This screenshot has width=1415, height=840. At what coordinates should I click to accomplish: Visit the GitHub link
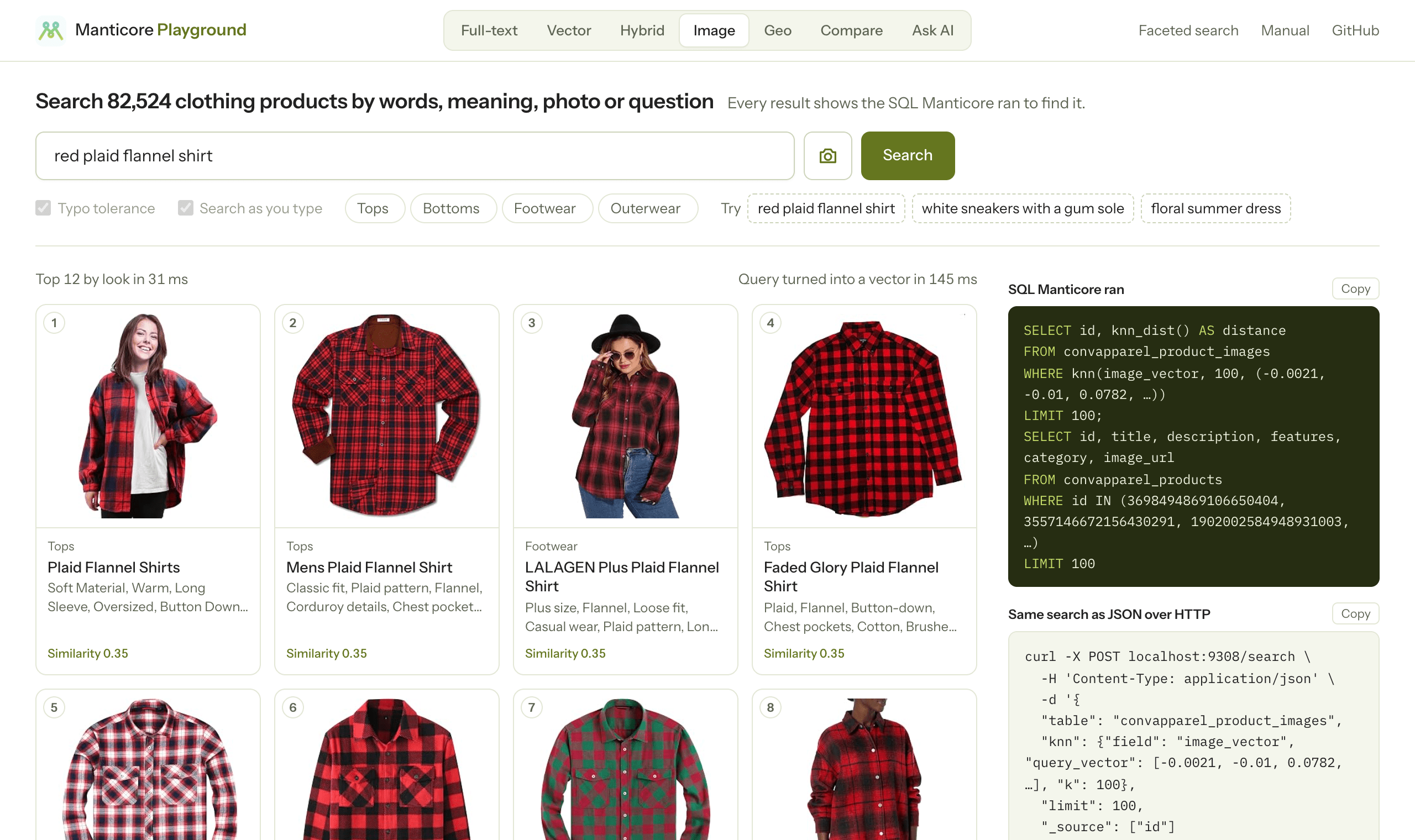pos(1355,30)
